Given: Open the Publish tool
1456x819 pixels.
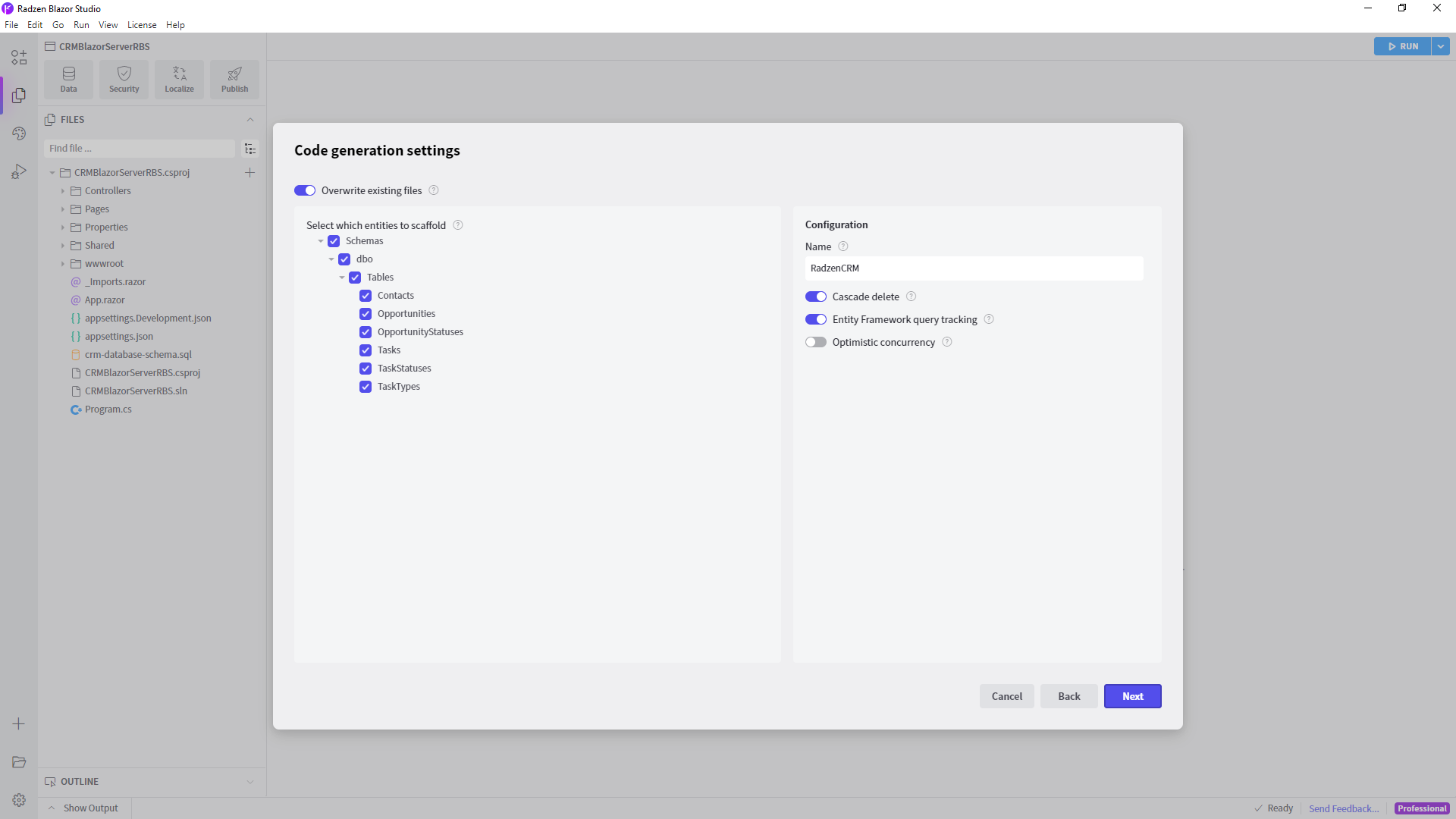Looking at the screenshot, I should (x=234, y=80).
